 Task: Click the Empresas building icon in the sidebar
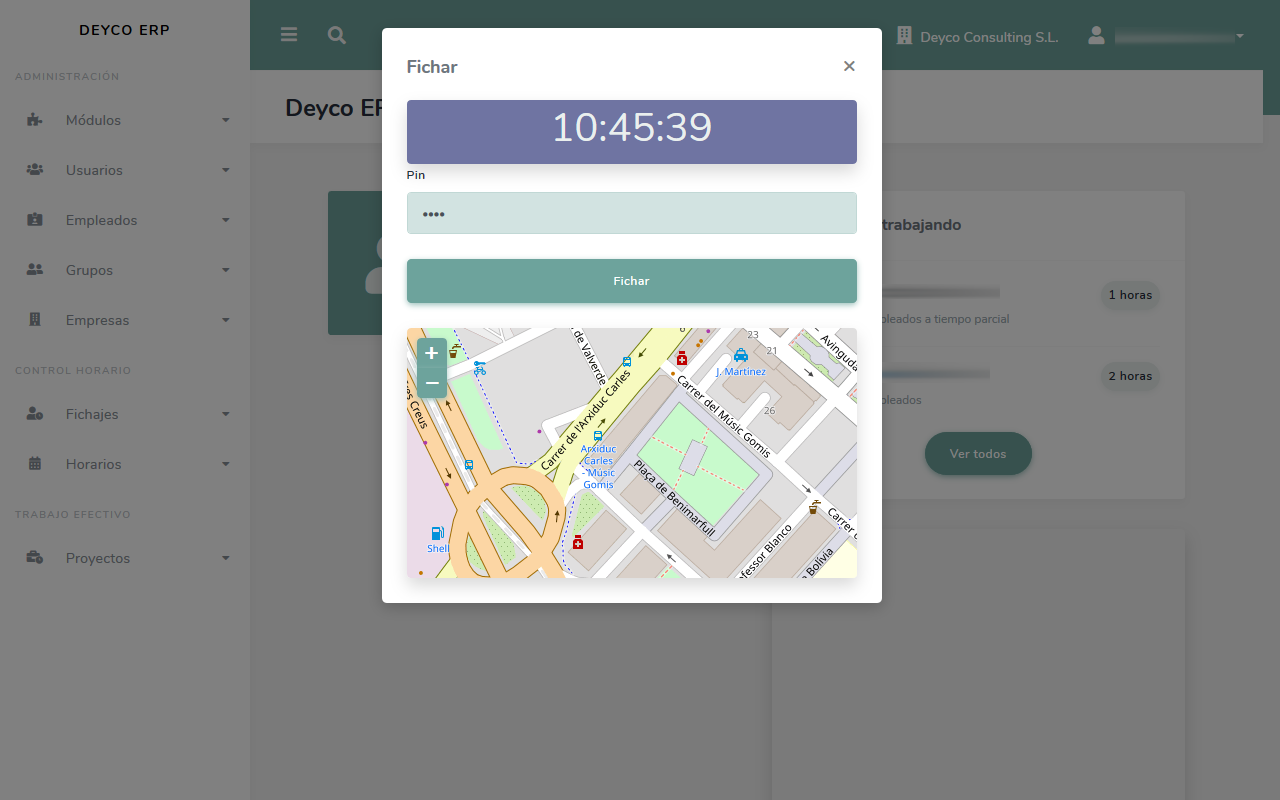click(35, 320)
